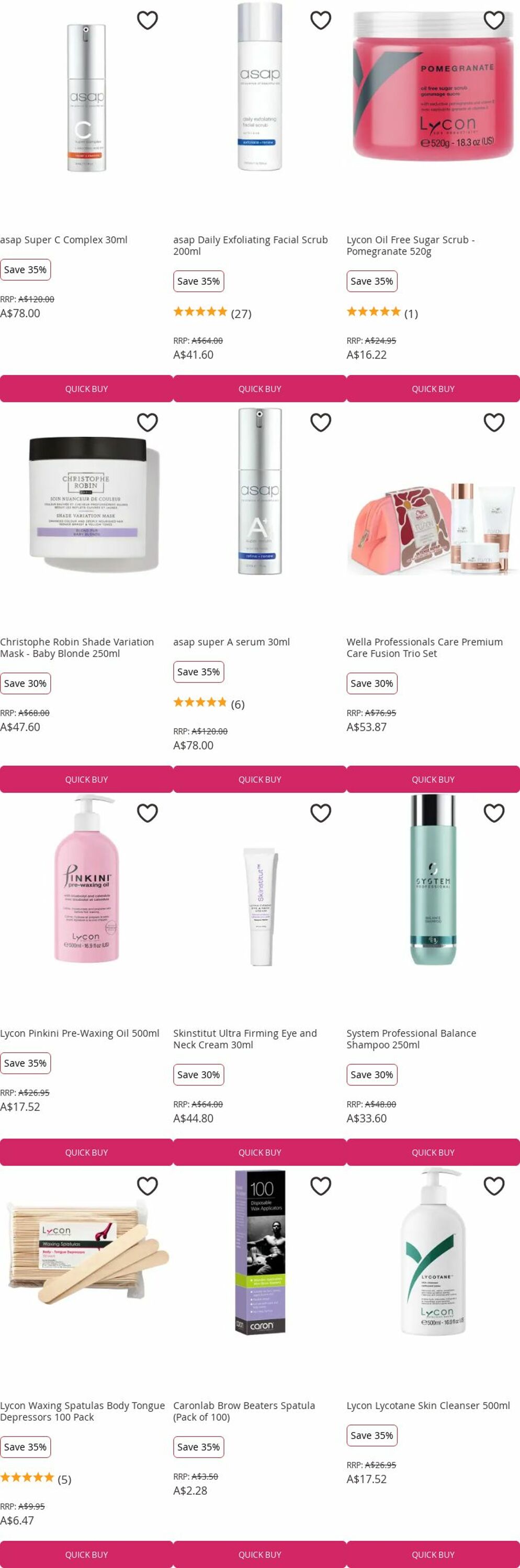
Task: Favorite the Caronlab Brow Beaters Spatula
Action: tap(321, 1186)
